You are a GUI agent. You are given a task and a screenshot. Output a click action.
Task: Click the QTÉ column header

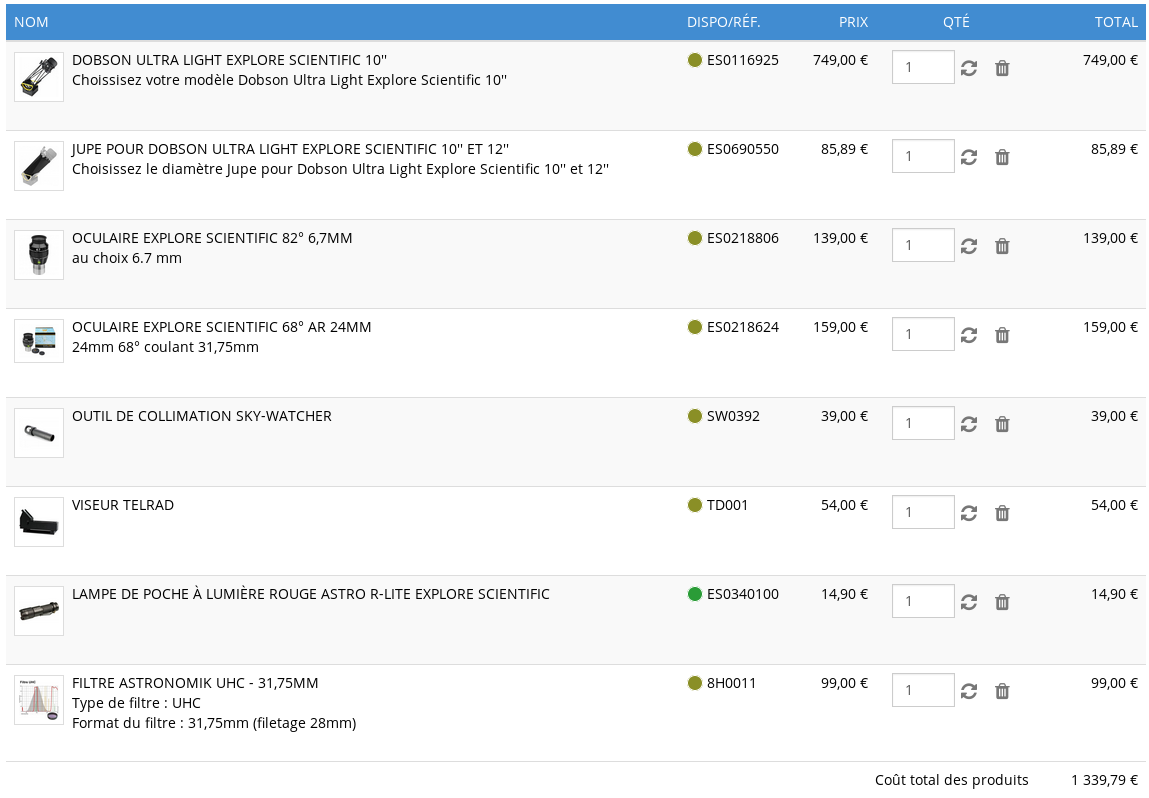click(x=956, y=22)
